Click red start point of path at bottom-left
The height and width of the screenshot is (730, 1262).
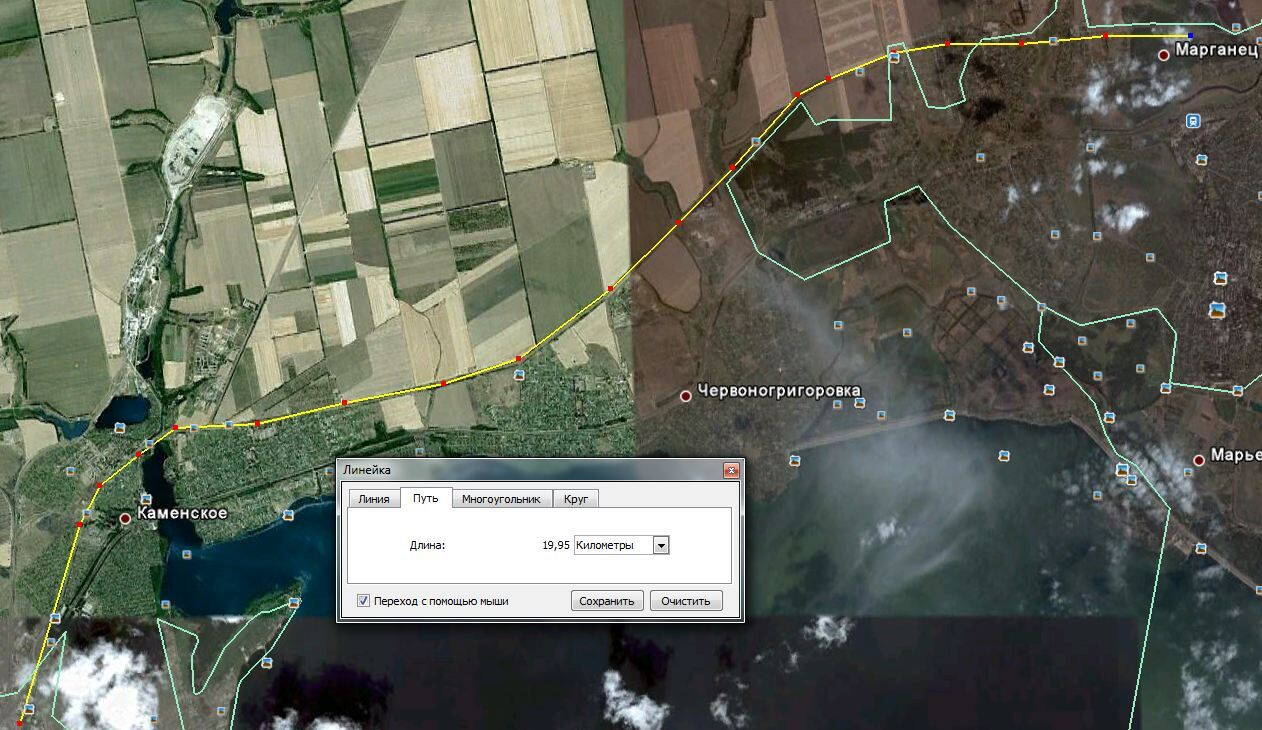(20, 721)
